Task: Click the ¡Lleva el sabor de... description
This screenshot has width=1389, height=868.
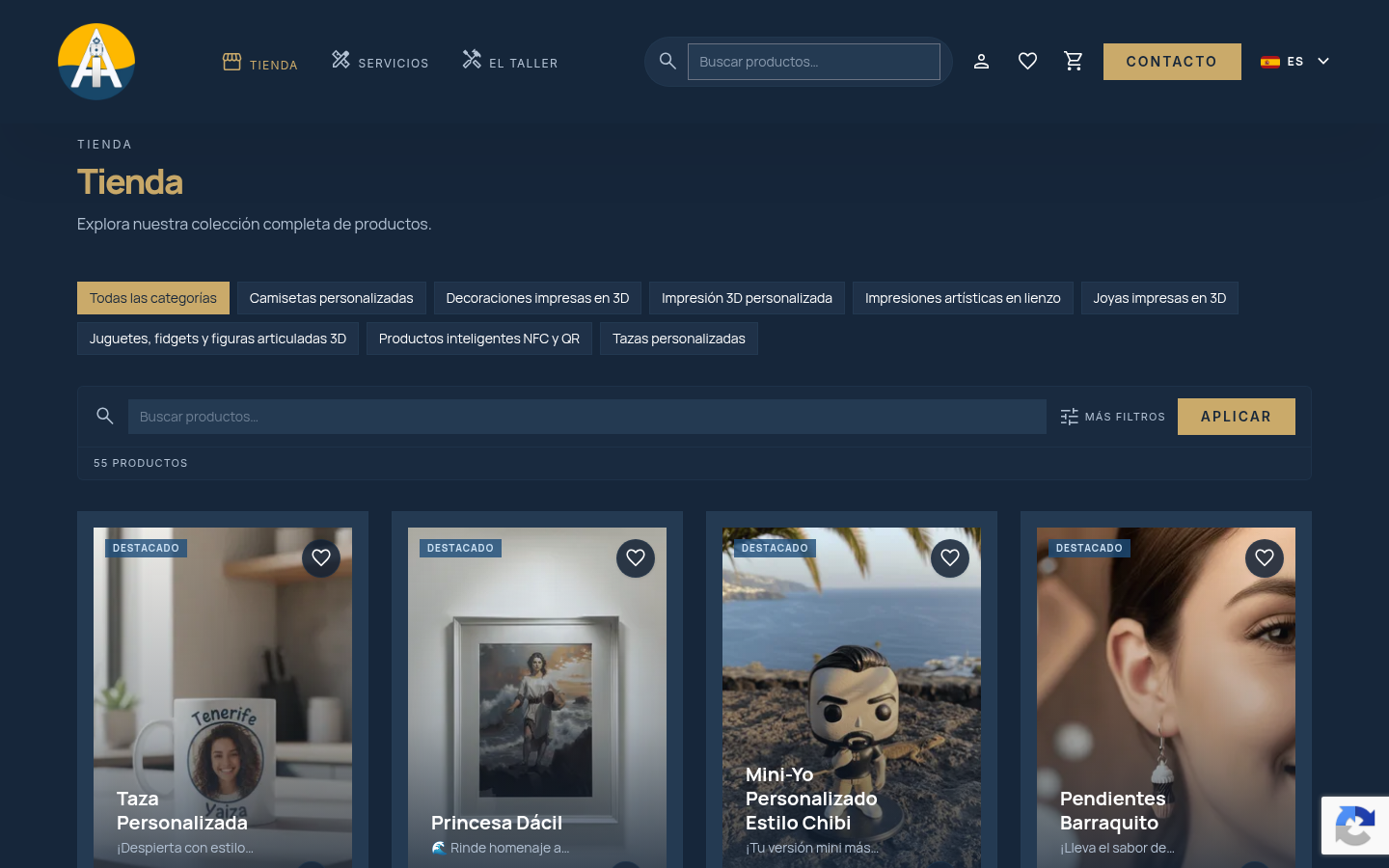Action: click(1117, 848)
